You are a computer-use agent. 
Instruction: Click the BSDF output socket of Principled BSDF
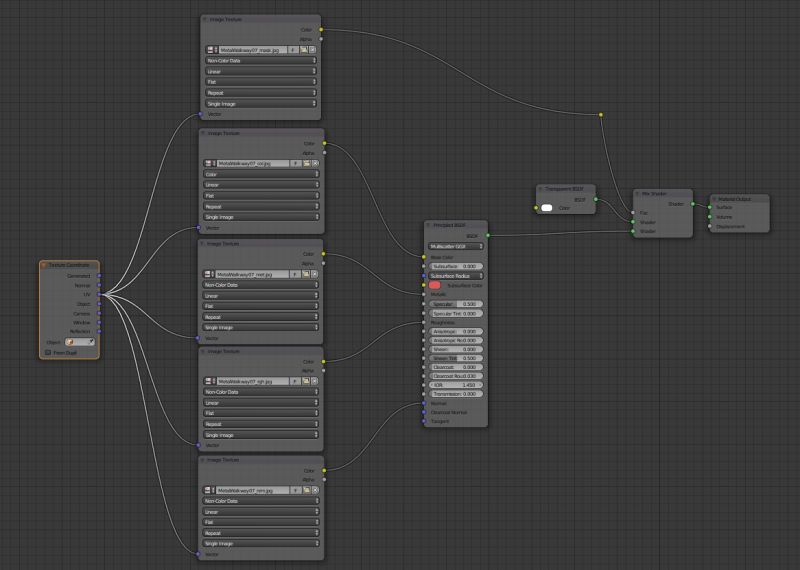click(x=488, y=236)
